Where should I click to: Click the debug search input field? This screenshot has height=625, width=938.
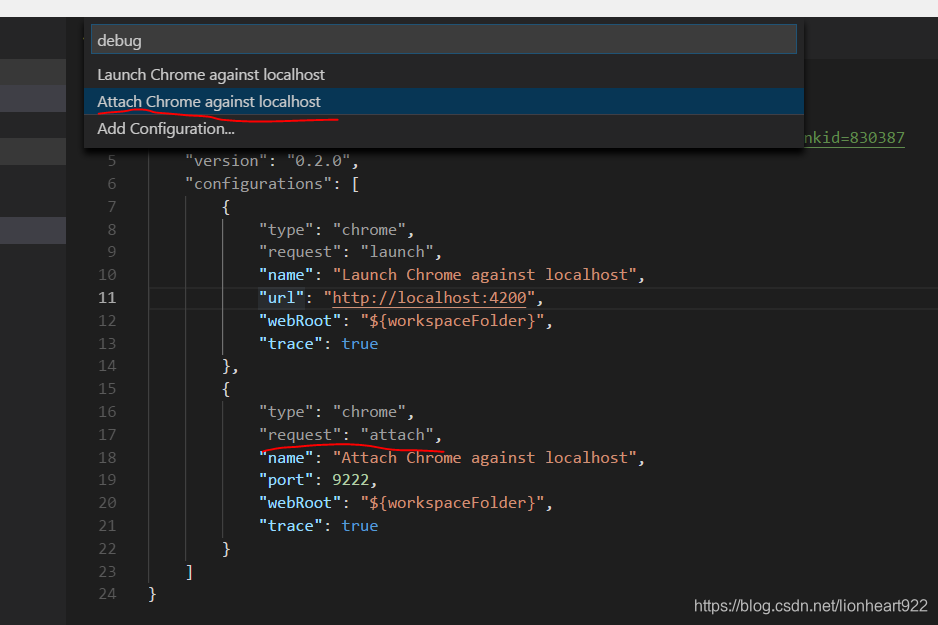[443, 40]
